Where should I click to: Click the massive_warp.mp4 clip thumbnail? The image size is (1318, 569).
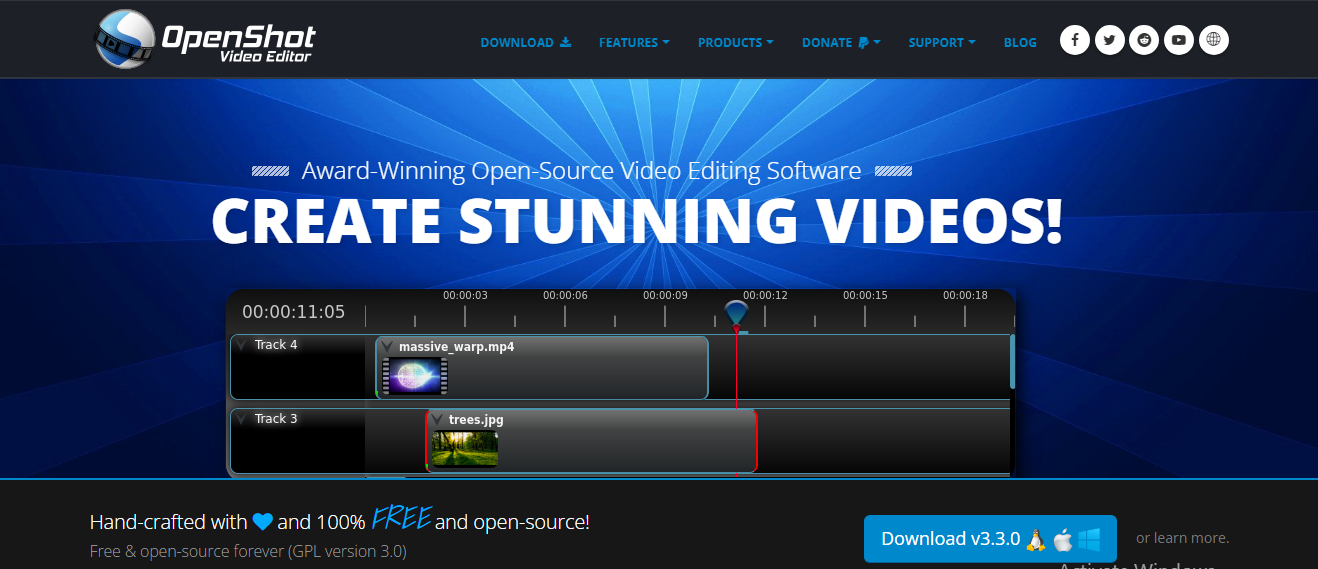pos(415,376)
